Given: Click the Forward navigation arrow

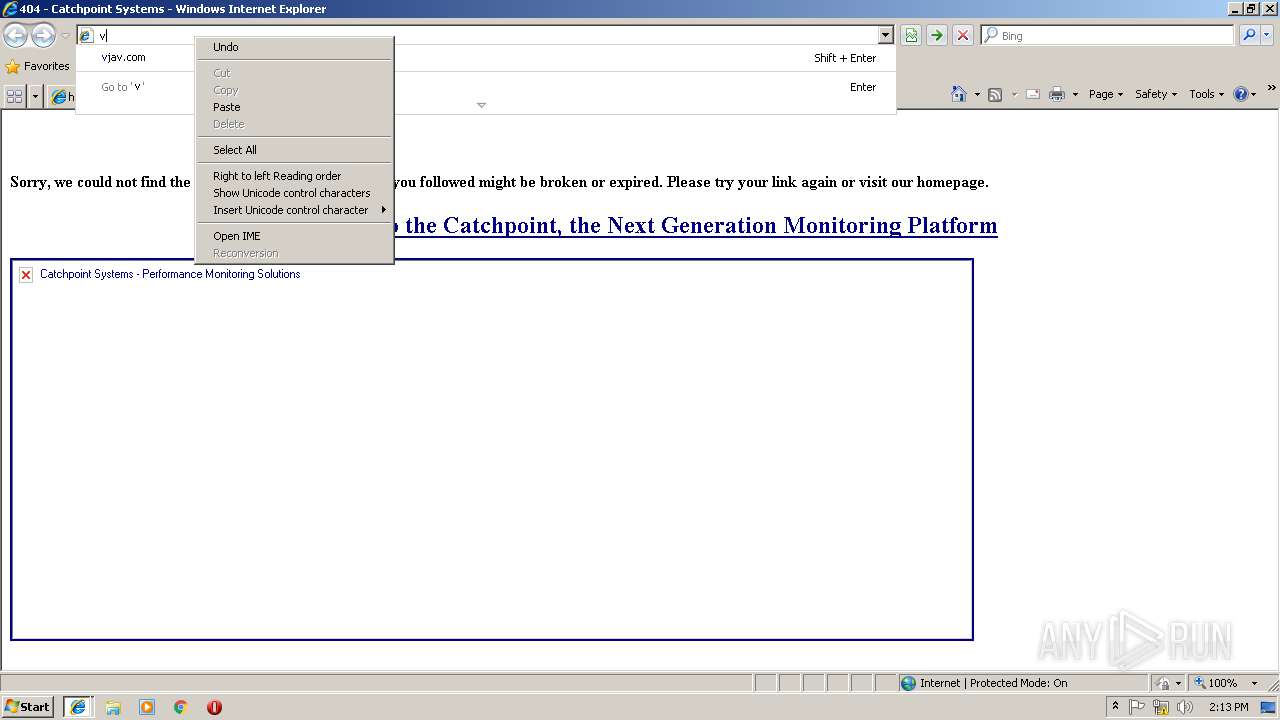Looking at the screenshot, I should 43,36.
